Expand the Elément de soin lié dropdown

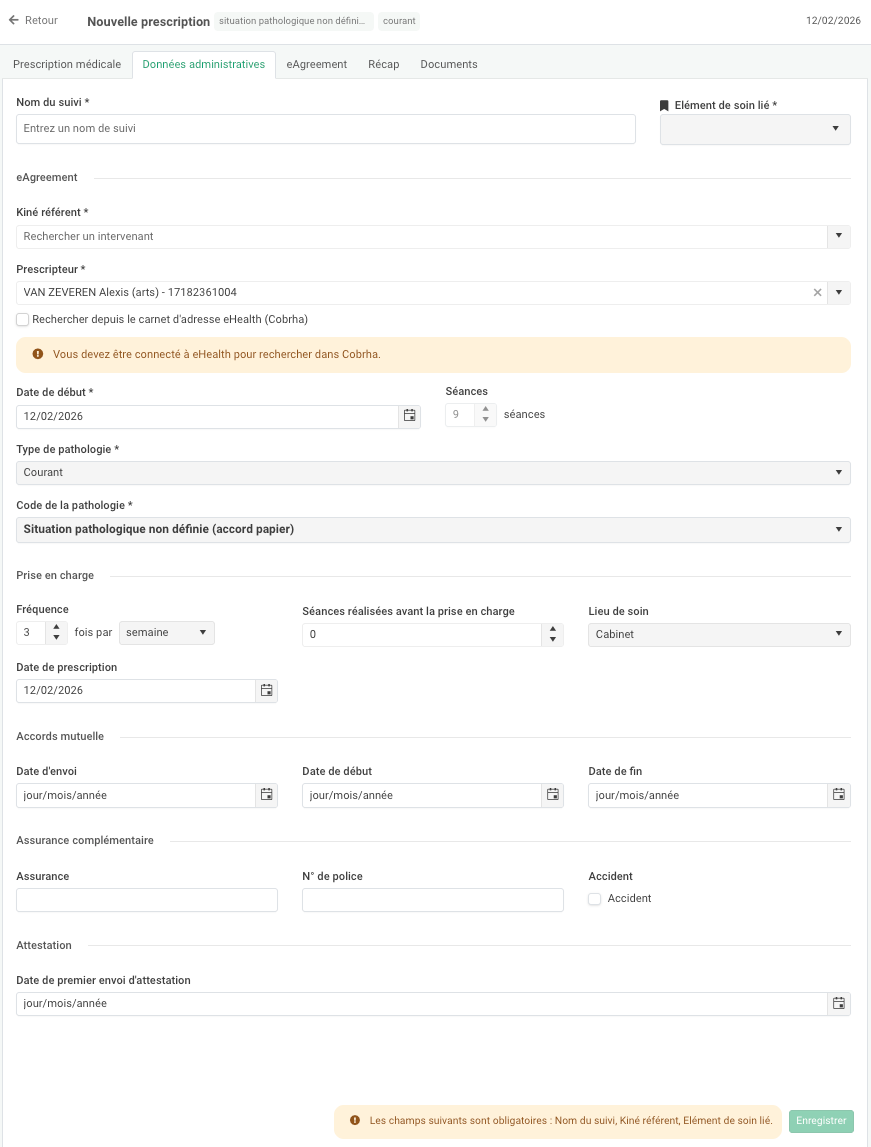tap(755, 129)
